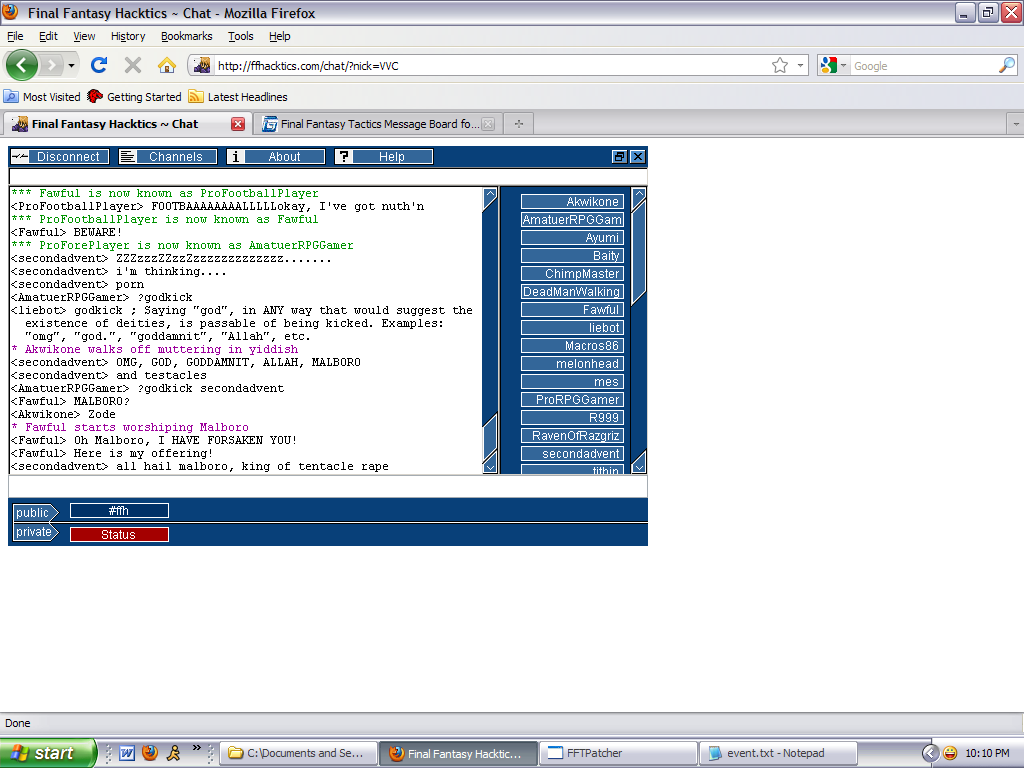Select user R999 in the list

point(573,417)
